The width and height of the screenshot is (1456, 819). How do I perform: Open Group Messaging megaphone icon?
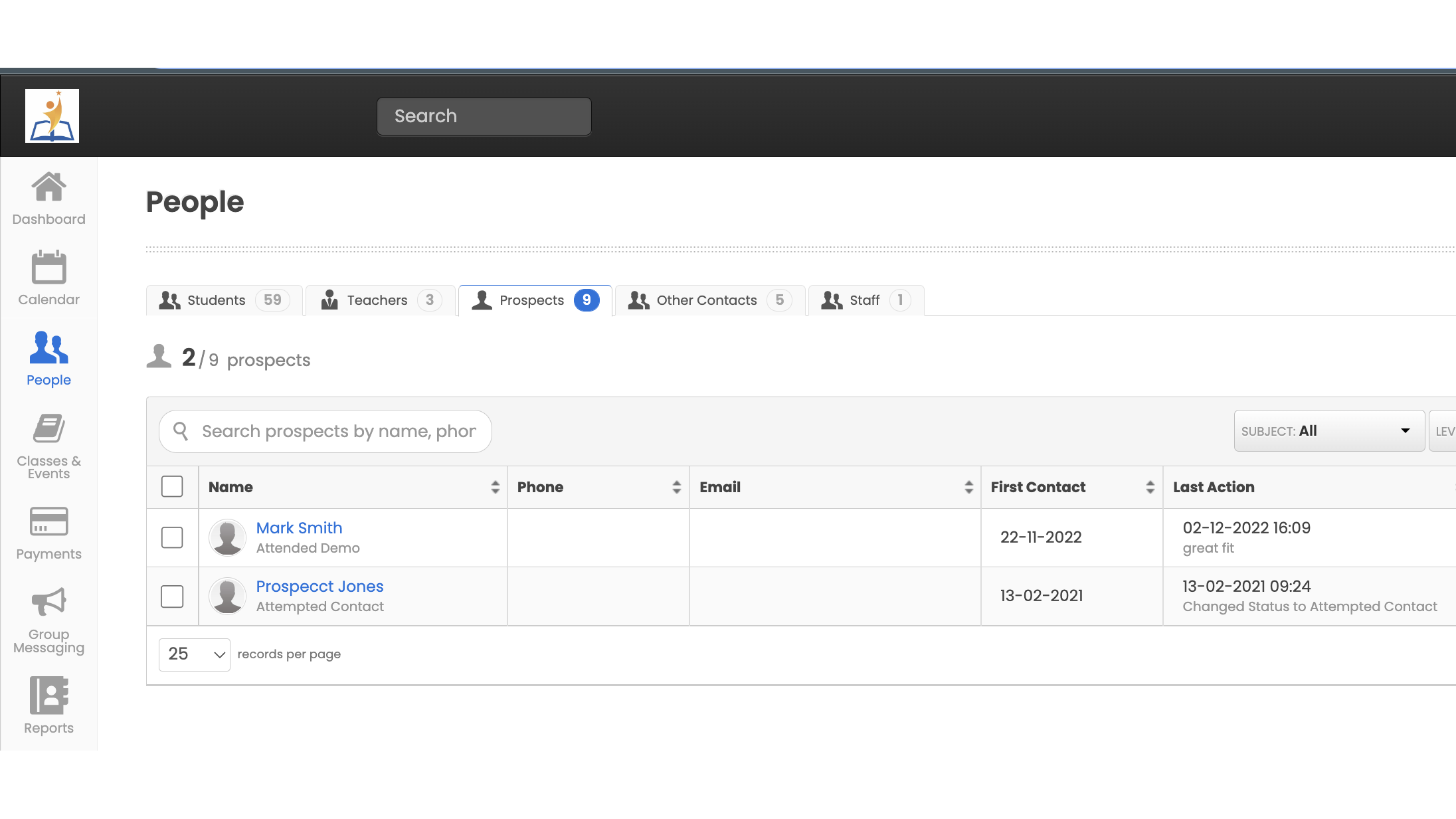48,602
